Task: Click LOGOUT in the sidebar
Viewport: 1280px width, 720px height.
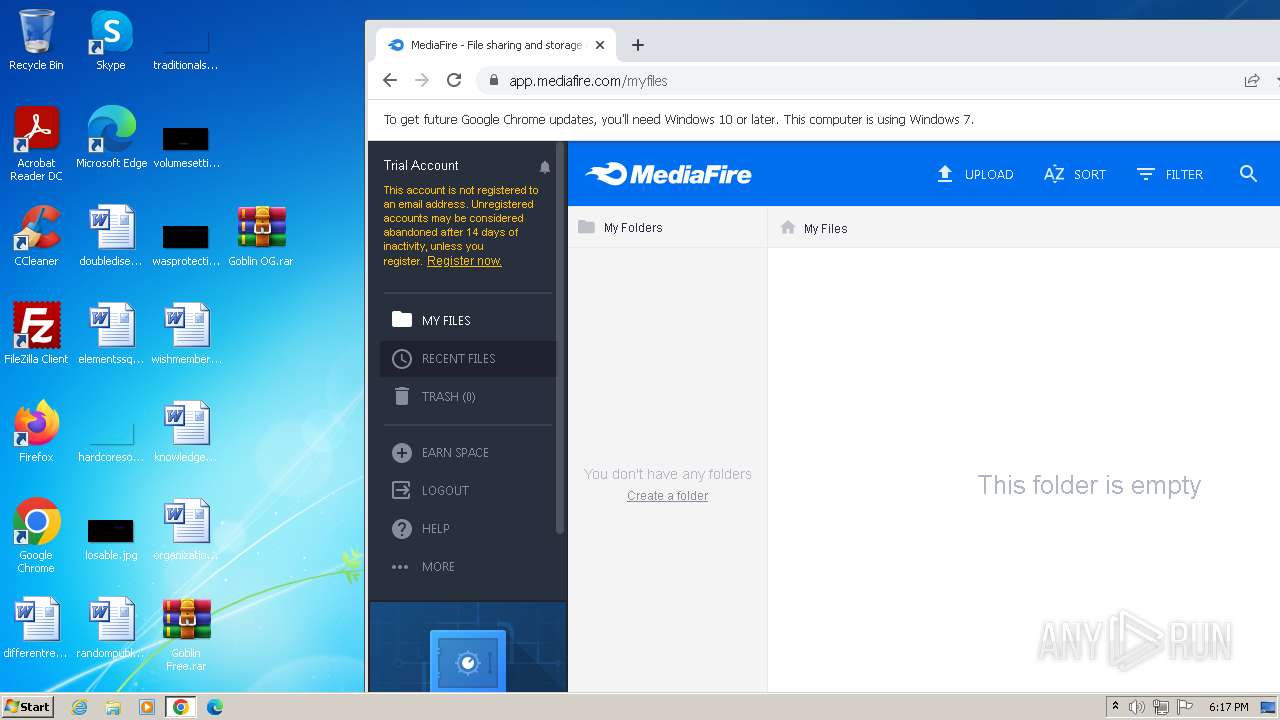Action: (468, 490)
